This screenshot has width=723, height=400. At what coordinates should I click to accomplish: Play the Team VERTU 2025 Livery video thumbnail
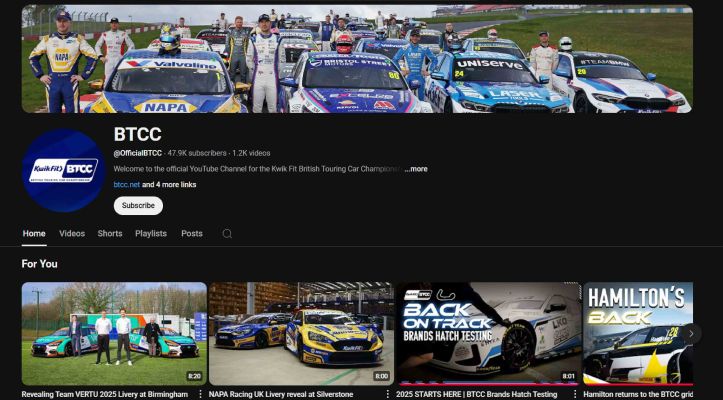(x=114, y=333)
